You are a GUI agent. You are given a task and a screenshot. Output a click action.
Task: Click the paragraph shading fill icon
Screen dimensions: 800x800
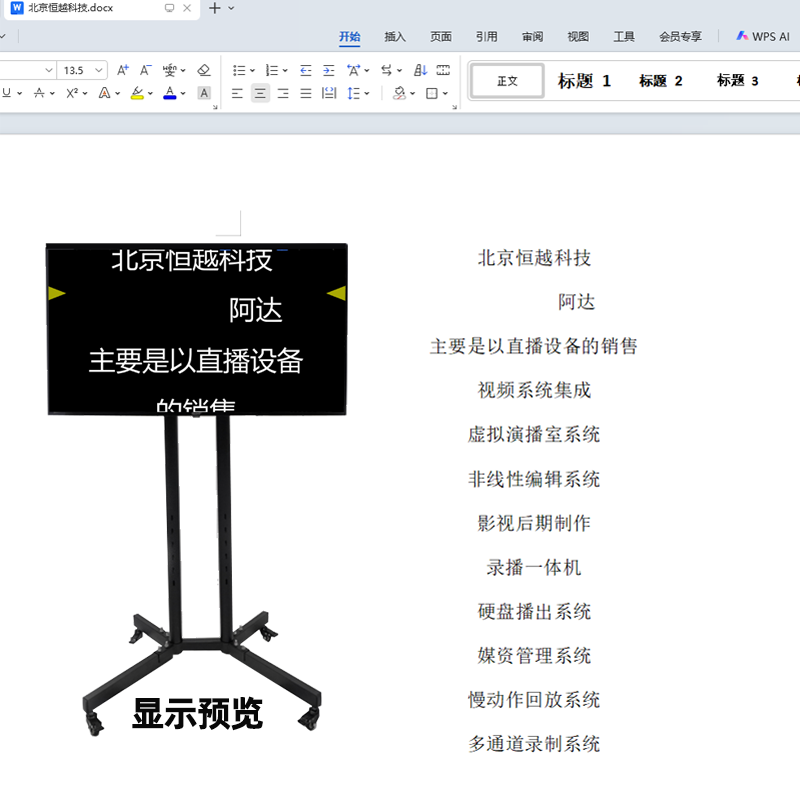coord(399,93)
